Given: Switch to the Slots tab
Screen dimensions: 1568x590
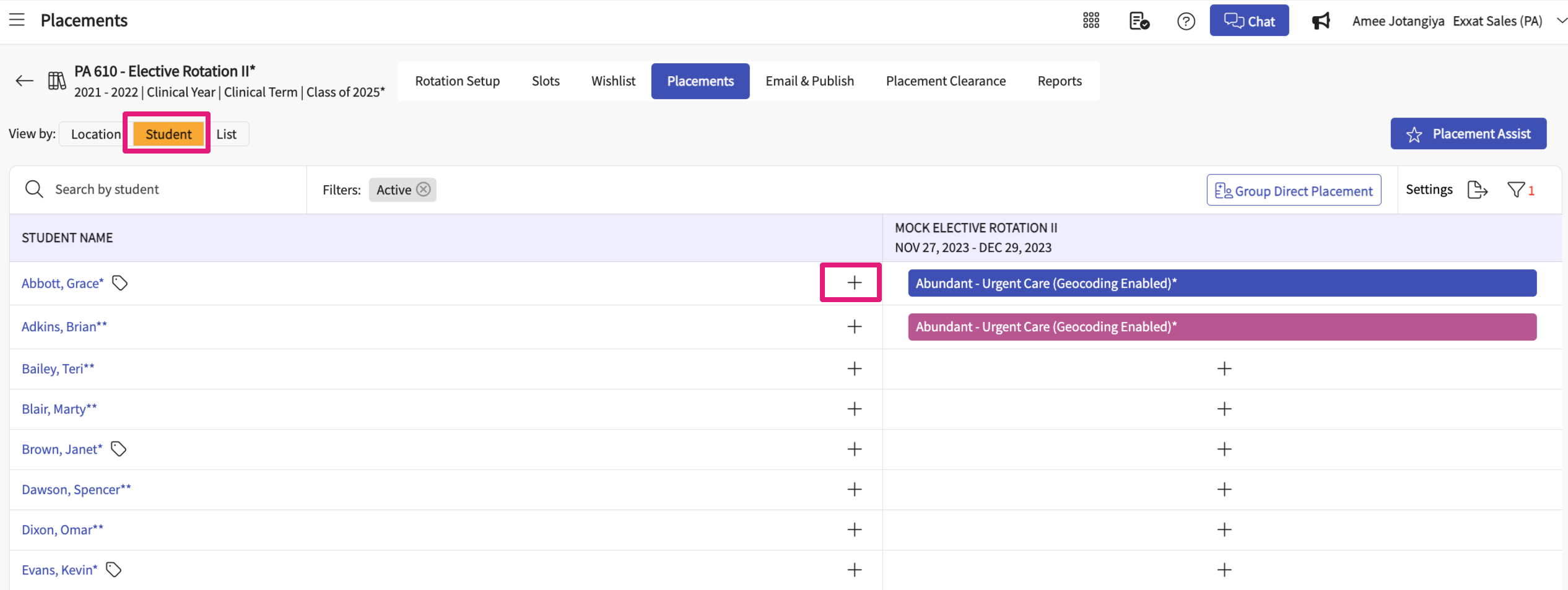Looking at the screenshot, I should tap(545, 81).
